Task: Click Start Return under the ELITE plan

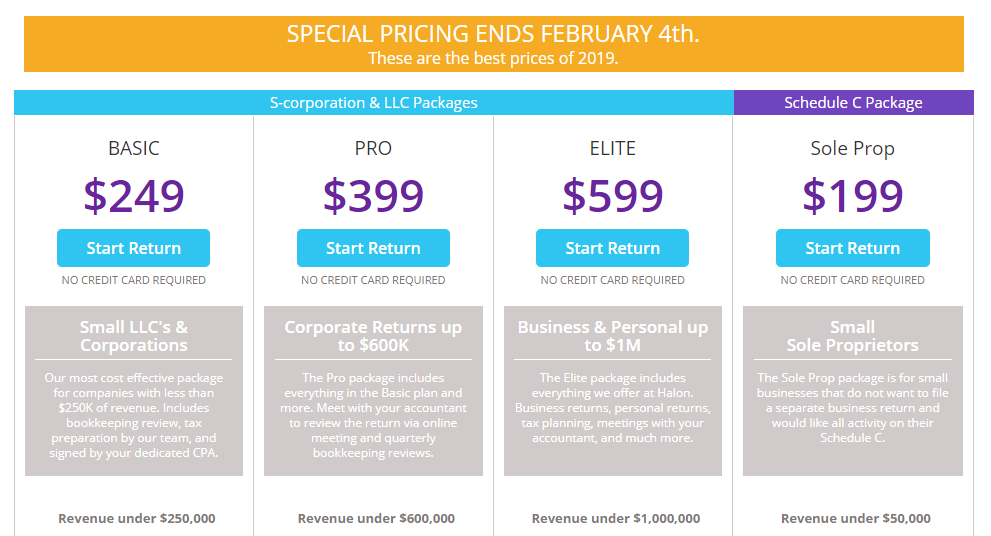Action: [x=612, y=248]
